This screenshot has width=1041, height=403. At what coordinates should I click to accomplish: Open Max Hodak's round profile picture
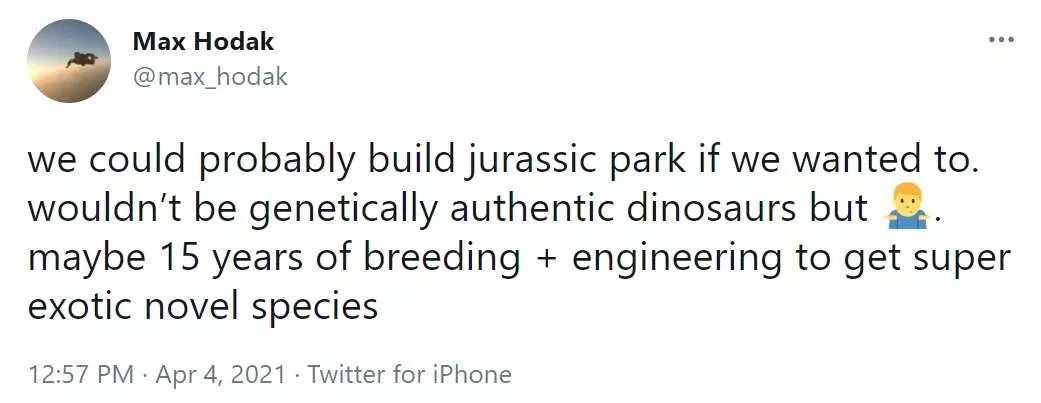coord(69,60)
